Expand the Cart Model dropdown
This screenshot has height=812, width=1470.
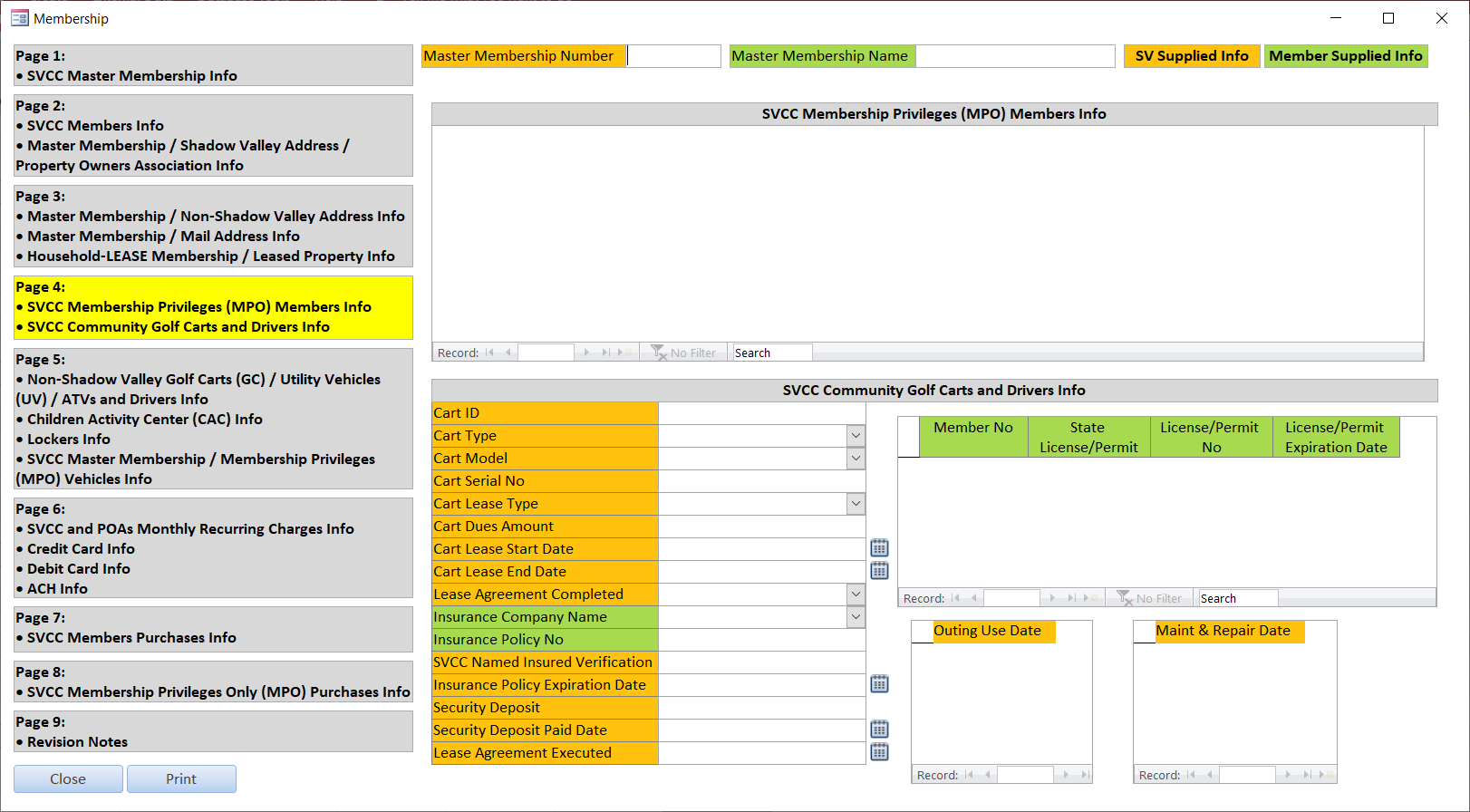point(856,459)
